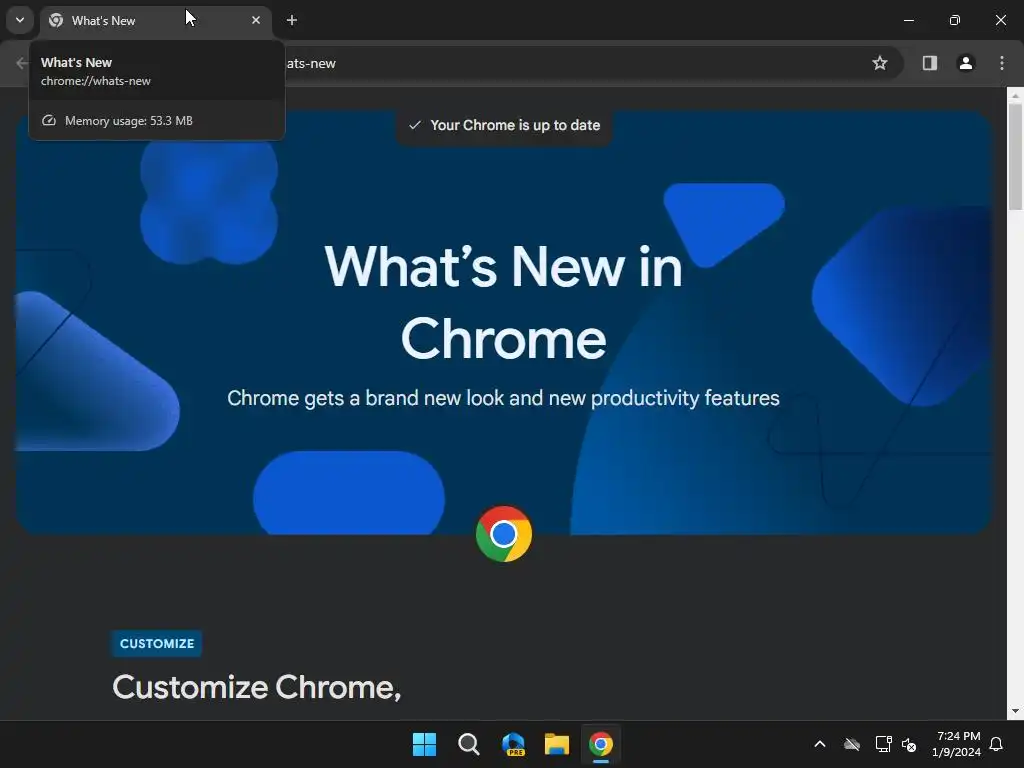Viewport: 1024px width, 768px height.
Task: Click the memory usage text in tab tooltip
Action: click(129, 121)
